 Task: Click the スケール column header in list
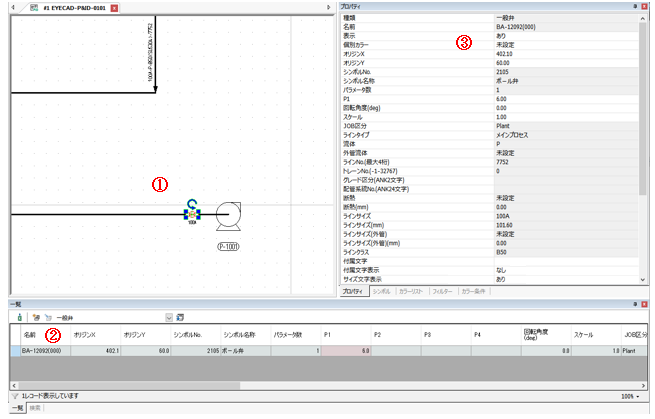pos(596,335)
